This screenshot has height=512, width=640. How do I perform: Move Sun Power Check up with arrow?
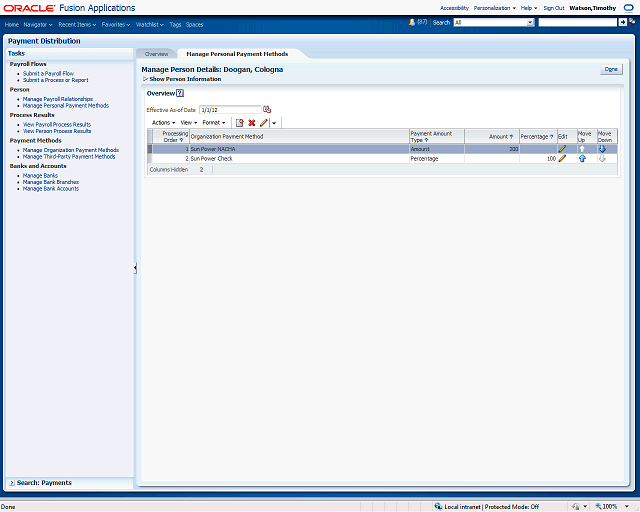tap(582, 158)
